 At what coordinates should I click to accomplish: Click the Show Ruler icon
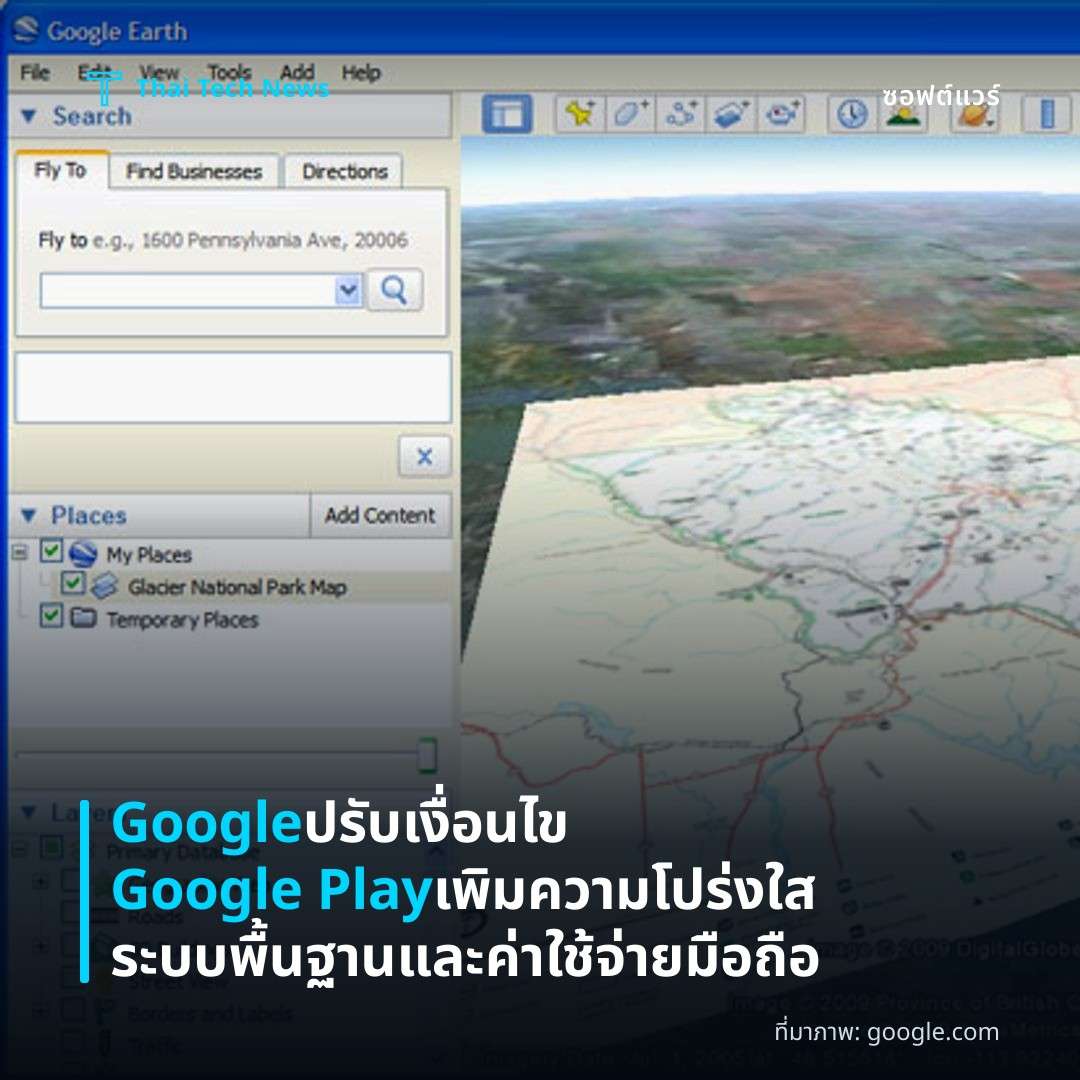click(1047, 114)
